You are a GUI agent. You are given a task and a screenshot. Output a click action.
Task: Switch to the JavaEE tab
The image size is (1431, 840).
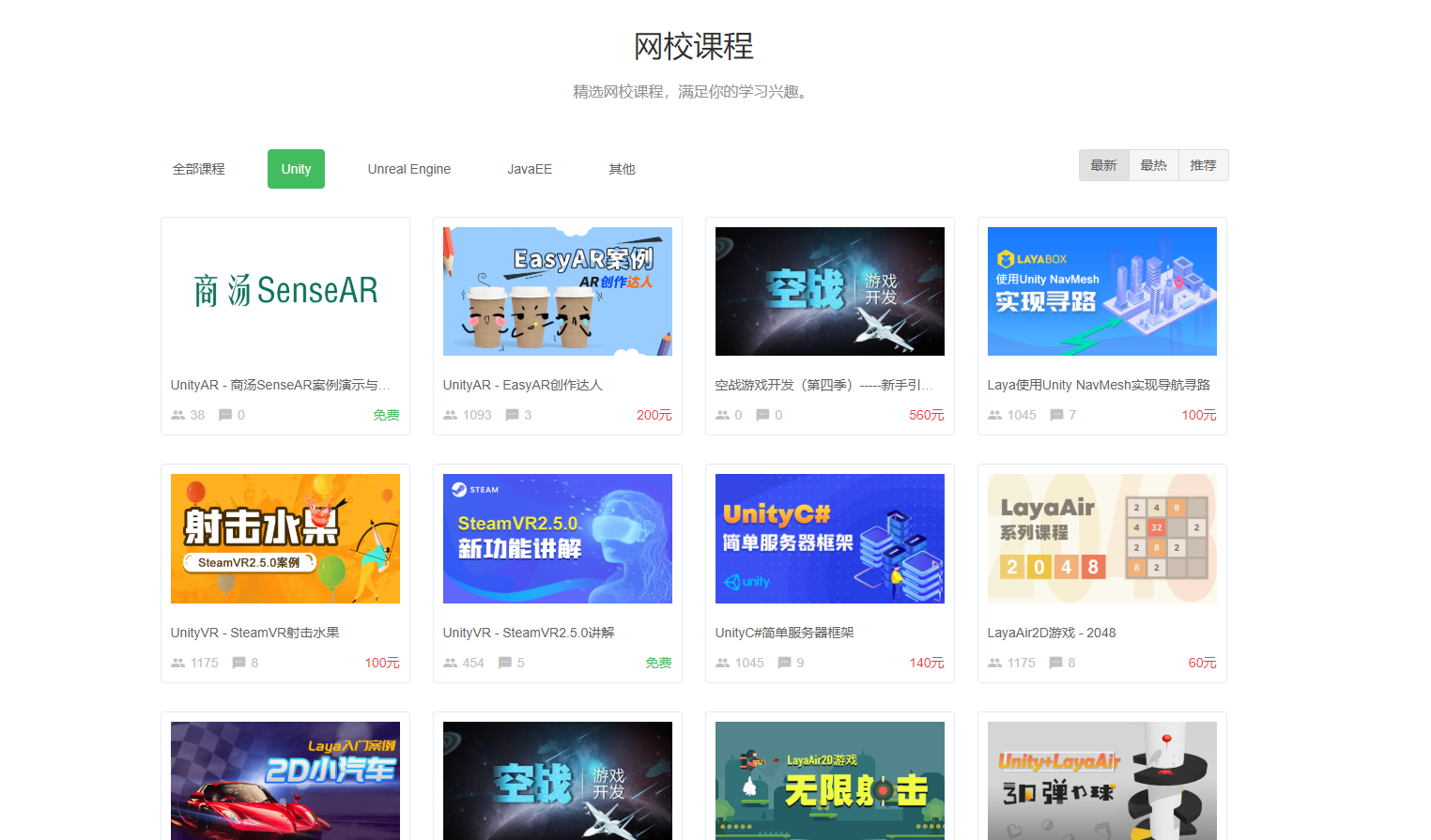click(x=530, y=169)
